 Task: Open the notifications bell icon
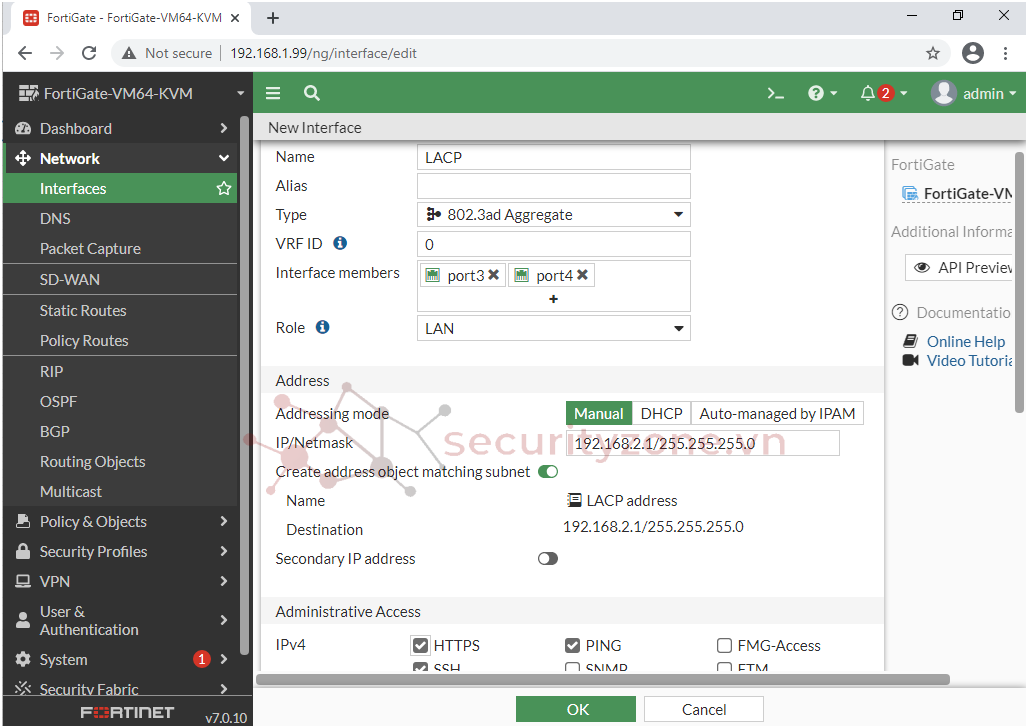pos(867,93)
